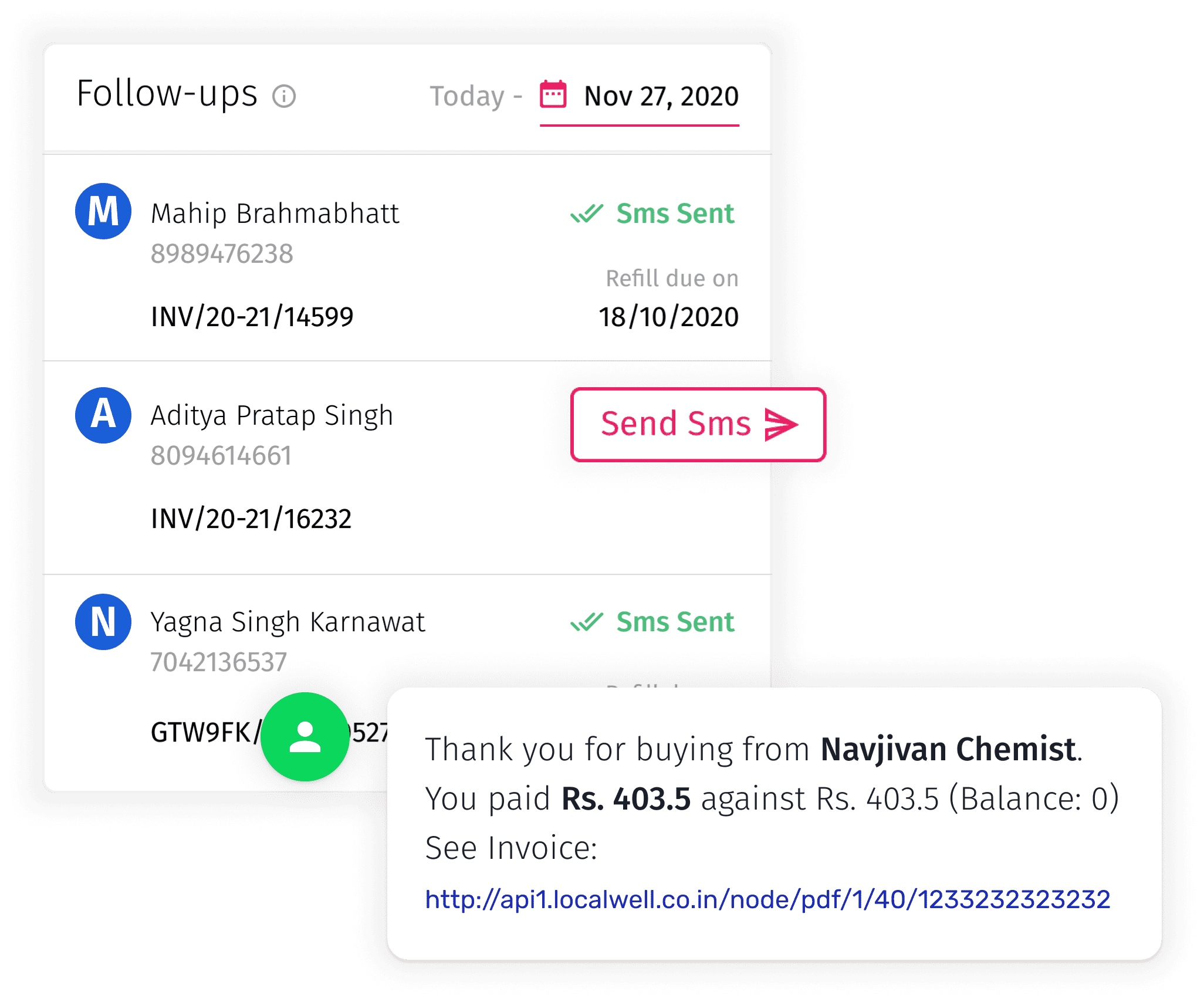Click the Sms Sent status for Mahip
Viewport: 1204px width, 1002px height.
coord(675,214)
